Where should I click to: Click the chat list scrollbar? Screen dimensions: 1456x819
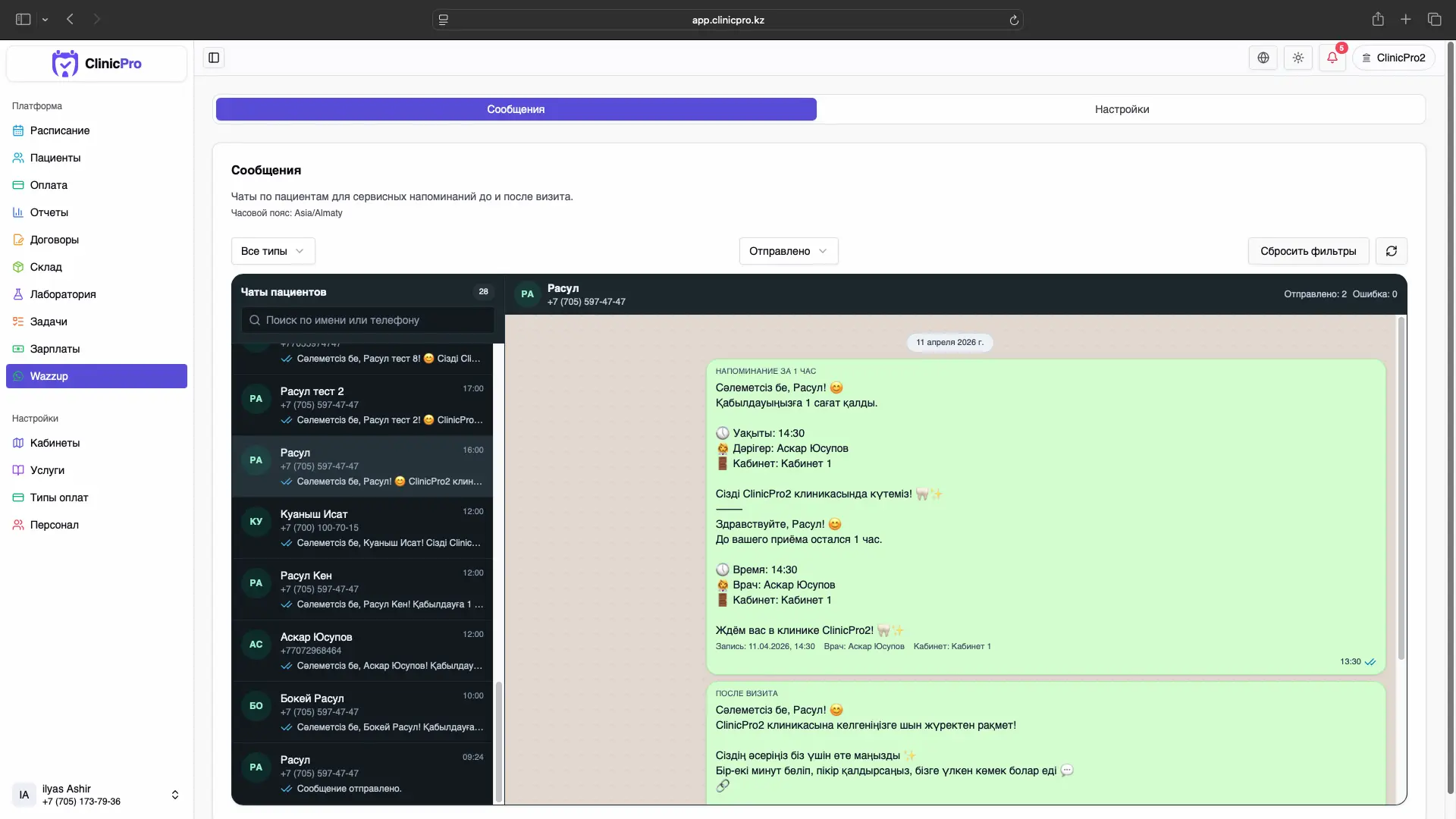498,742
